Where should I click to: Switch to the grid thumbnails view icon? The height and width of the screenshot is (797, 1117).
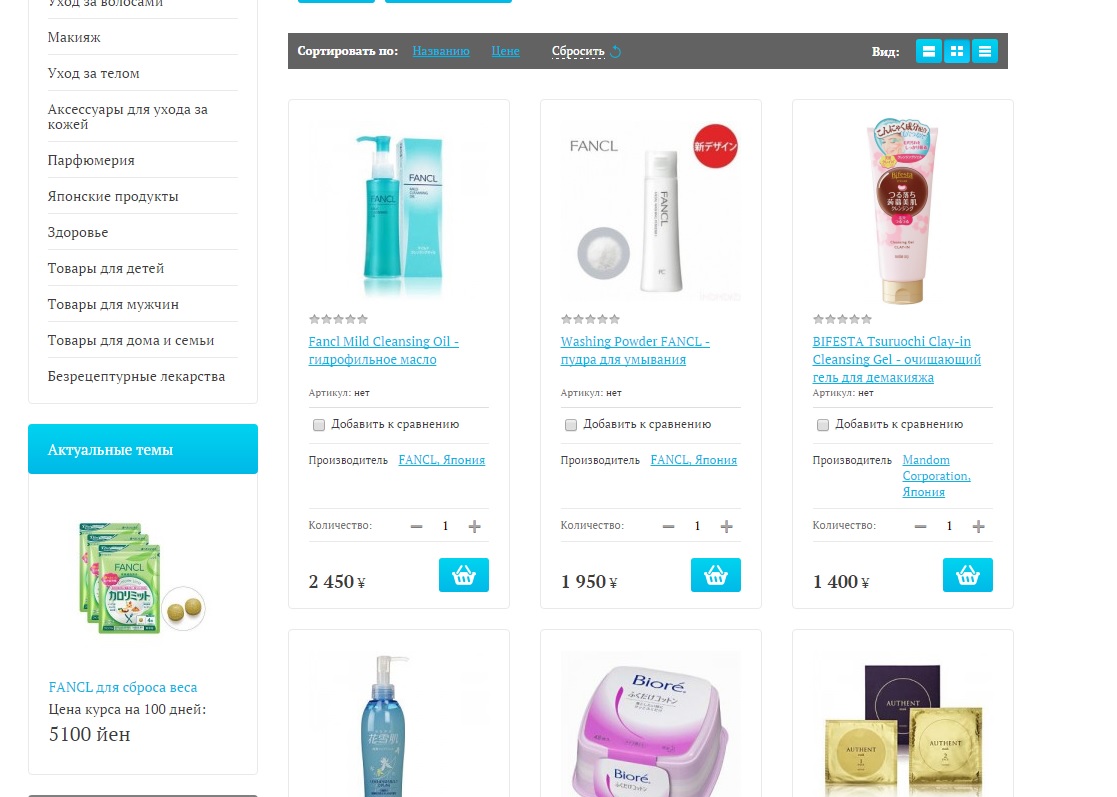(x=957, y=51)
